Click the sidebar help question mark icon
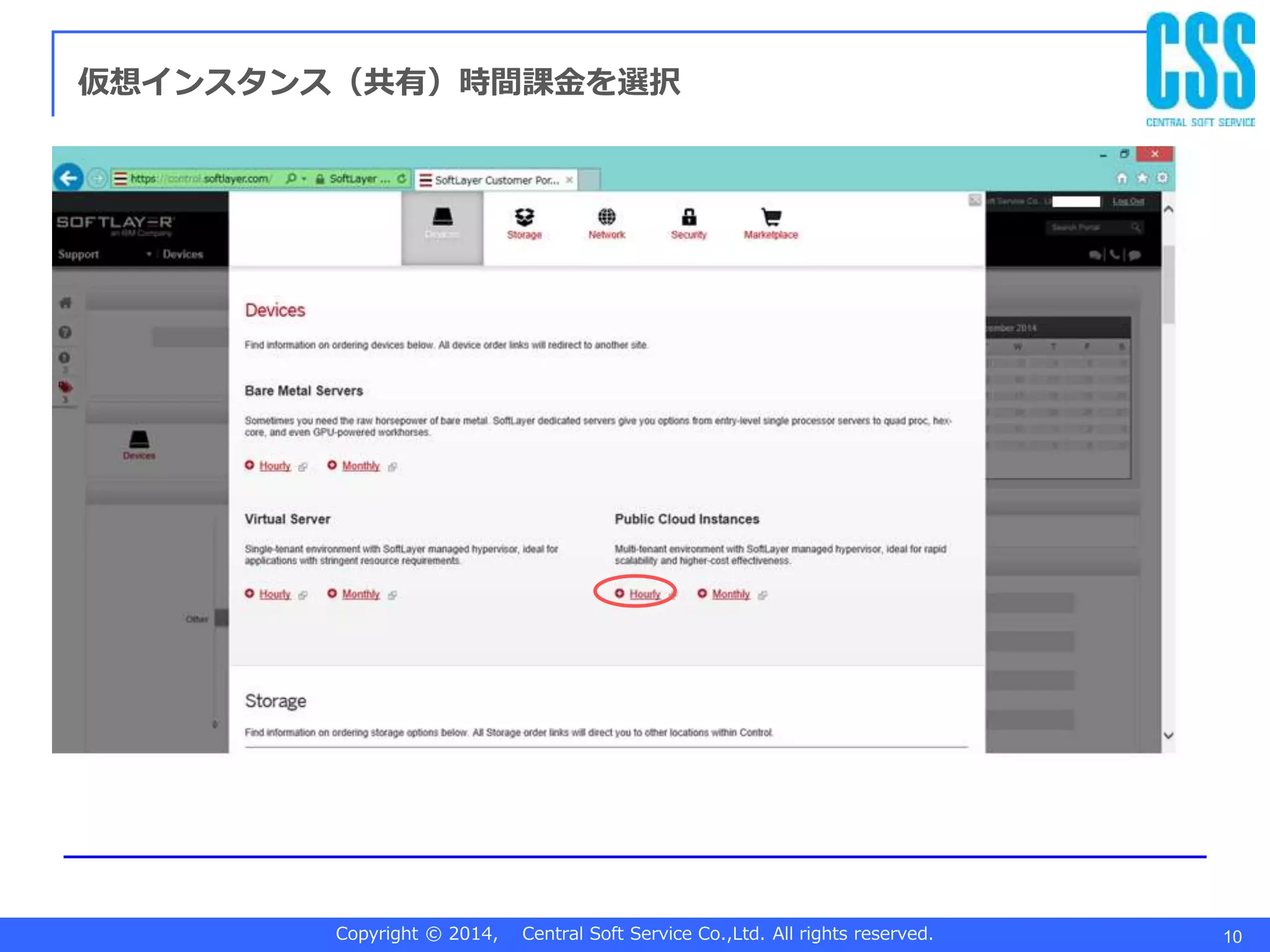Screen dimensions: 1270x952 (64, 332)
